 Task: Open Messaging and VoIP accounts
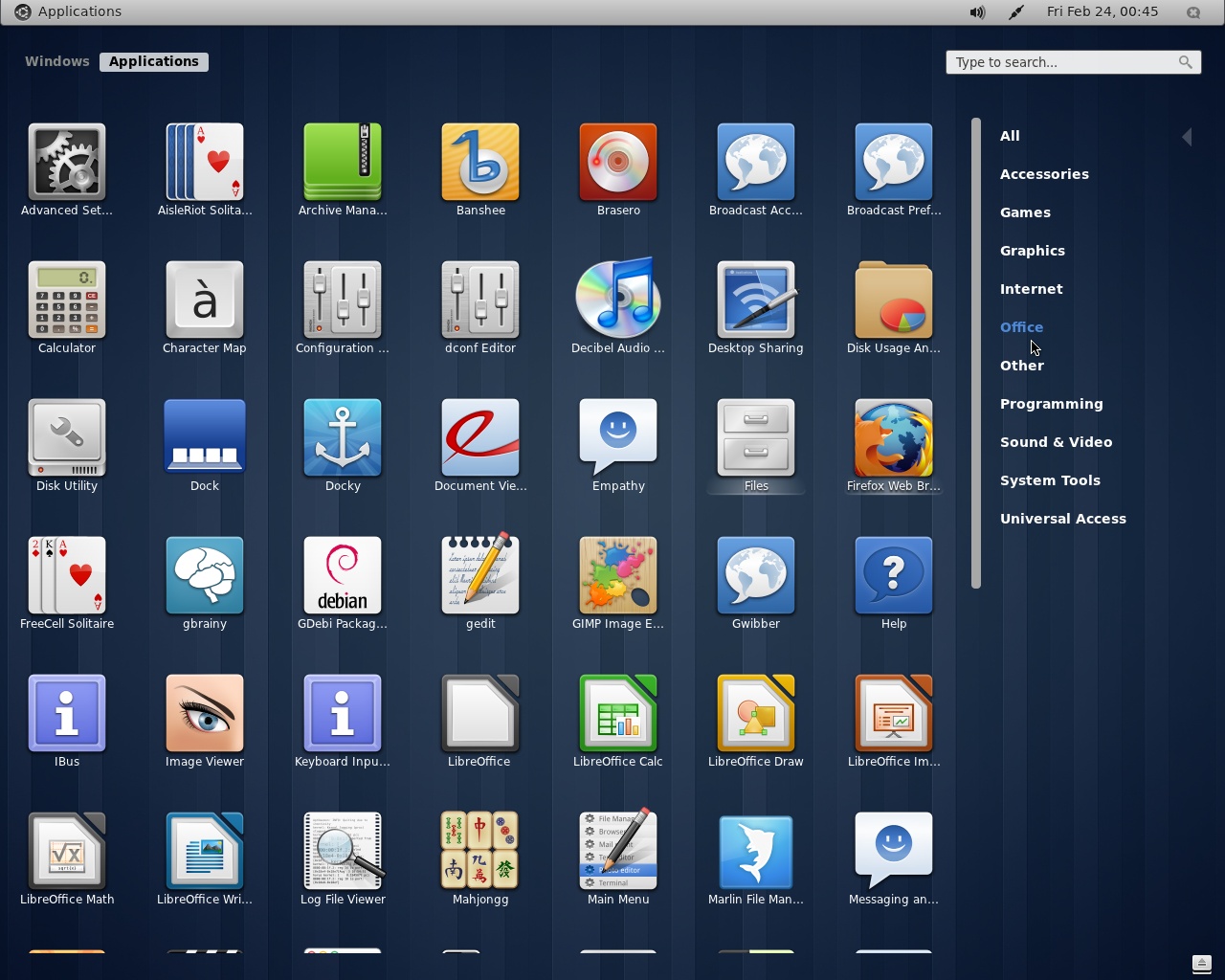tap(894, 859)
